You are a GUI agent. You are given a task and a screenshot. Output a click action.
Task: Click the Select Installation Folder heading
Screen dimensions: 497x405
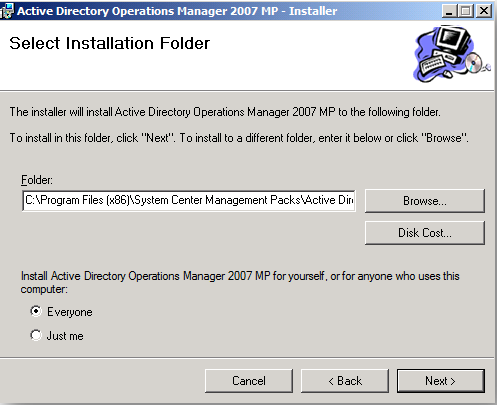110,43
